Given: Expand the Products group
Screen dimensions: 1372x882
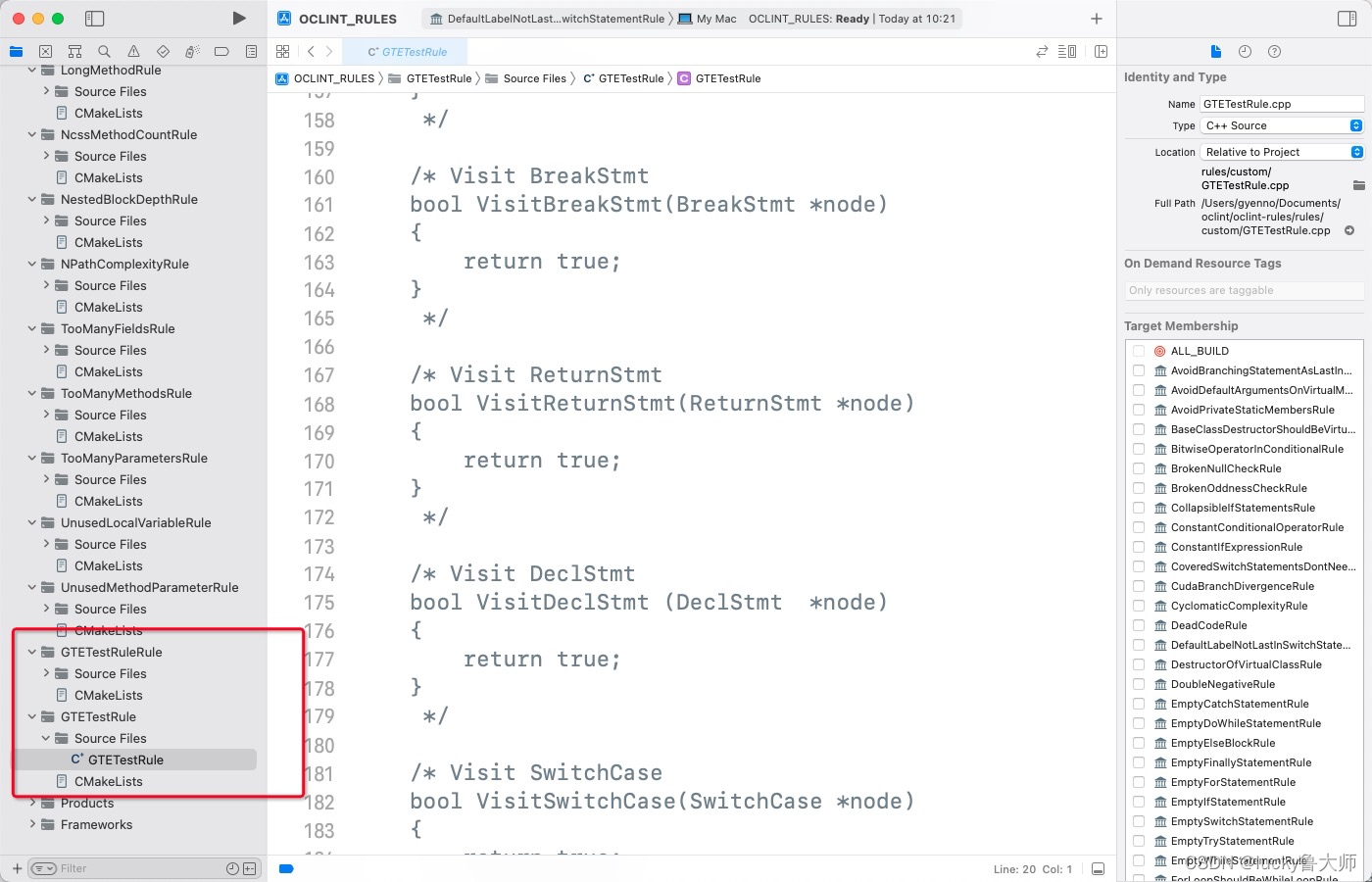Looking at the screenshot, I should coord(32,803).
